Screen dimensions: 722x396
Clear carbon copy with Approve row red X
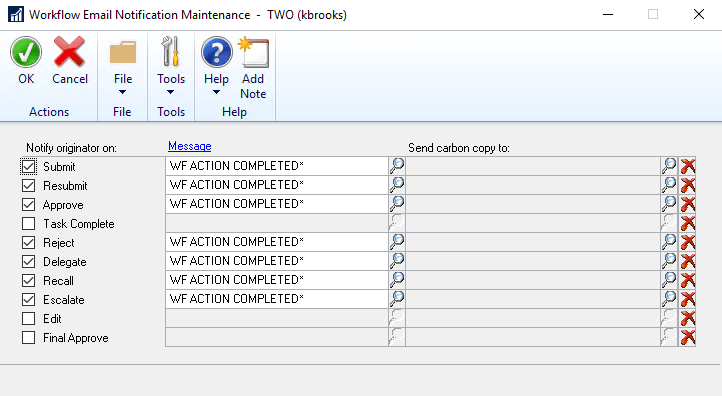click(688, 204)
